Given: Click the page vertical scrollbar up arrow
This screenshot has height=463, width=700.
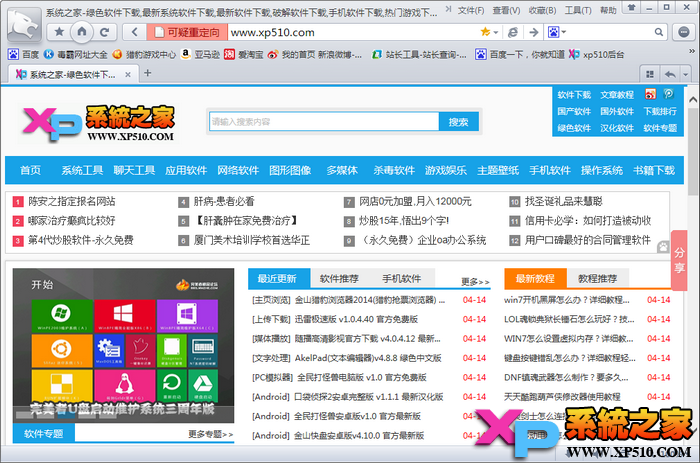Looking at the screenshot, I should click(x=693, y=100).
